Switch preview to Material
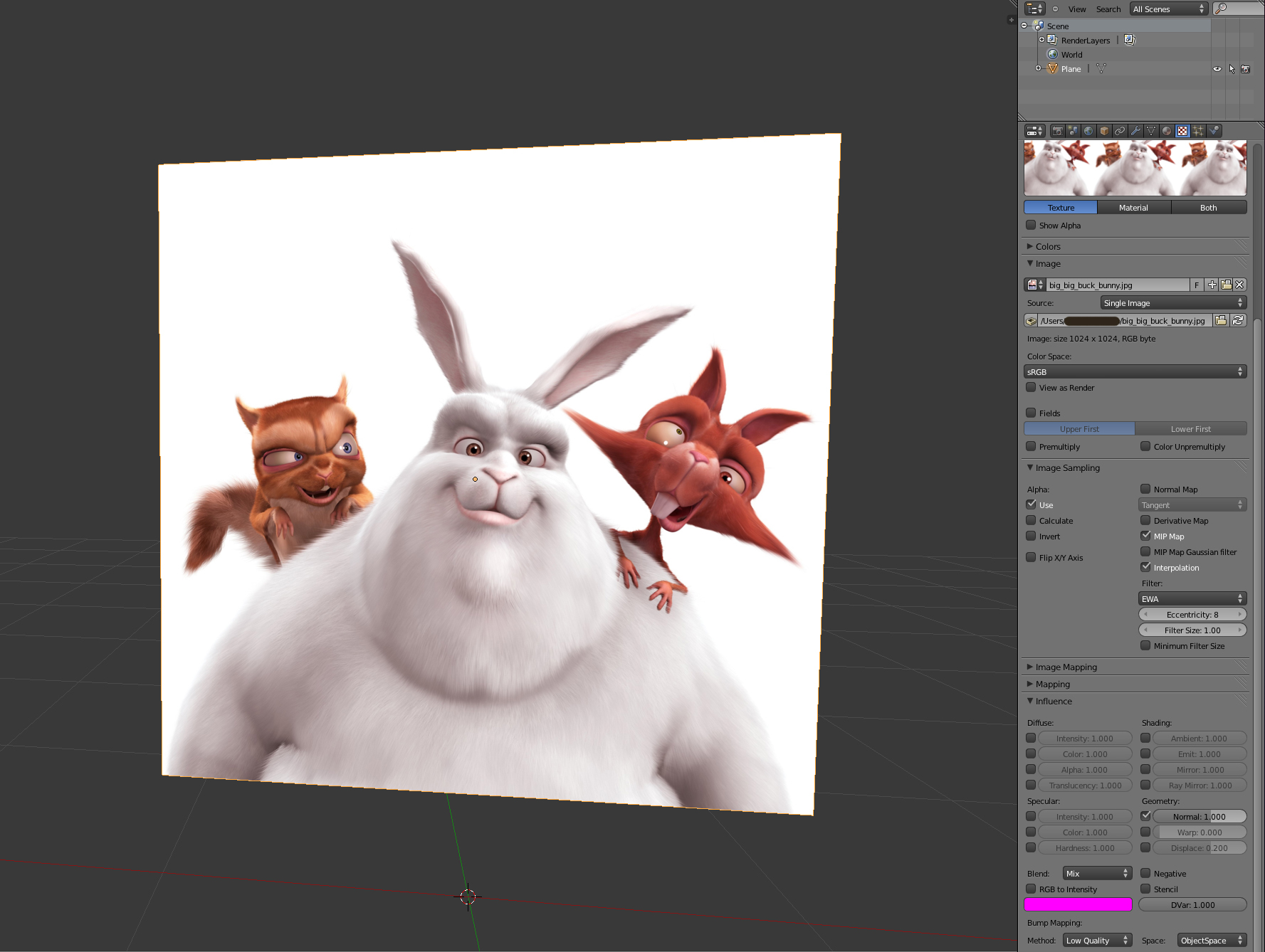 (1133, 208)
